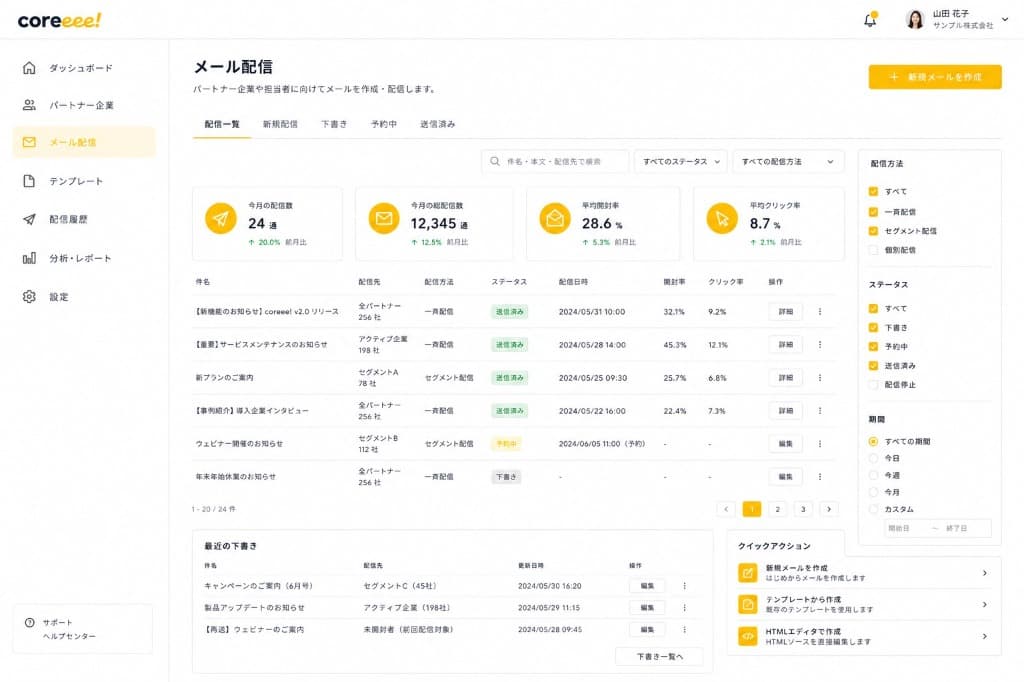Open more menu for coreee! v2.0 リリース row
Viewport: 1024px width, 682px height.
[x=820, y=312]
